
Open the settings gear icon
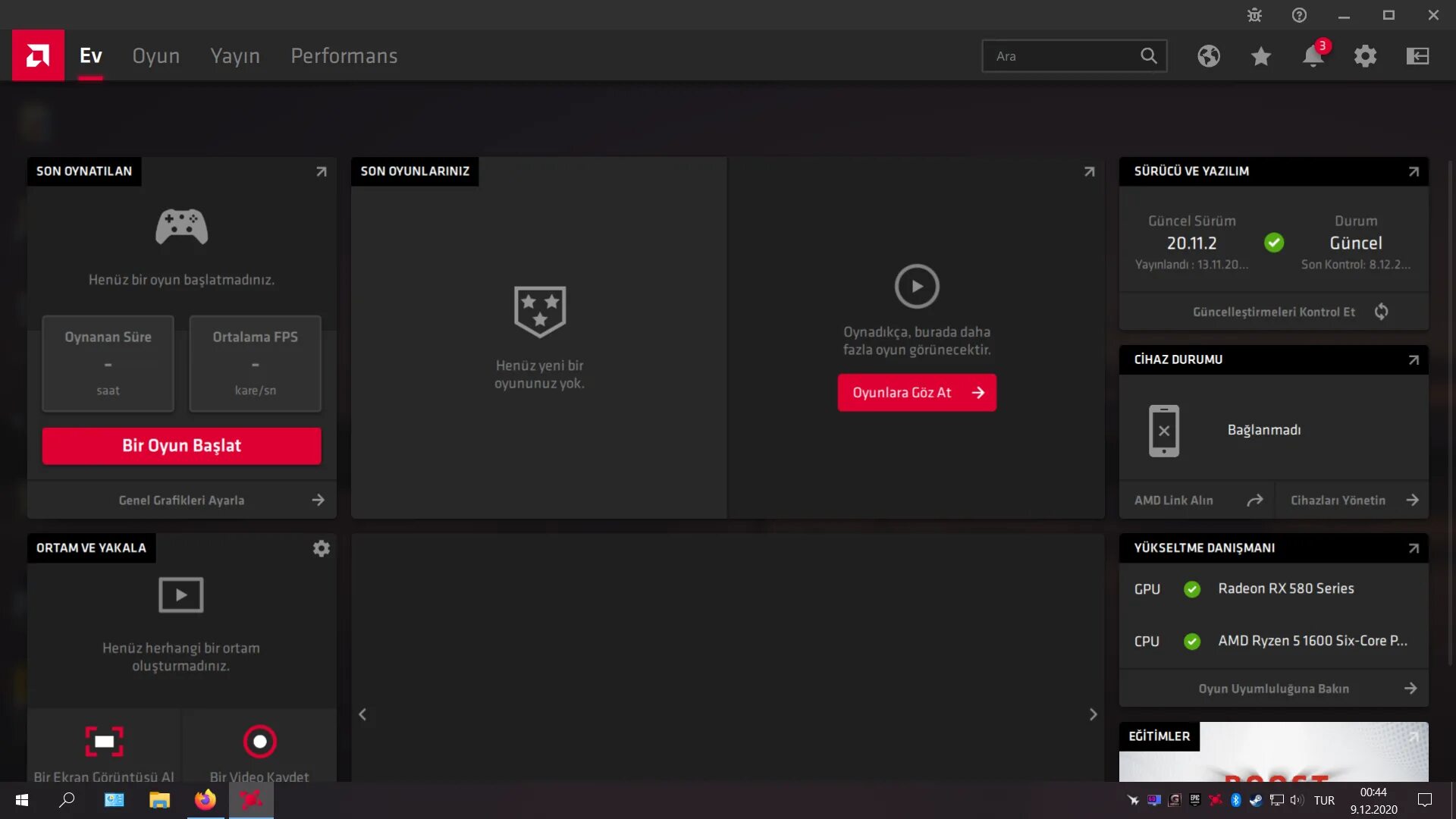[1366, 56]
